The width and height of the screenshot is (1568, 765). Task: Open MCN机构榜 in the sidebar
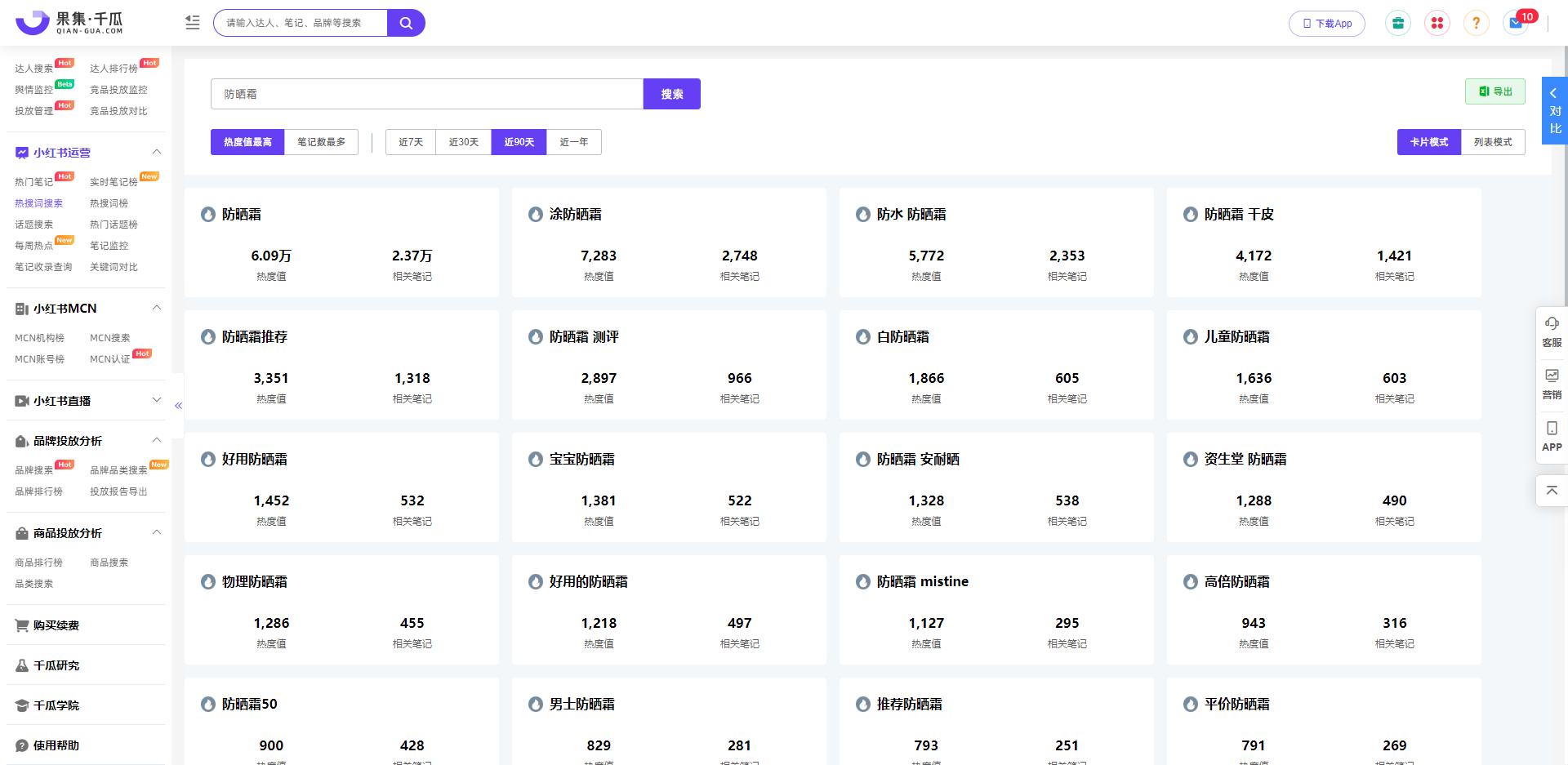39,338
